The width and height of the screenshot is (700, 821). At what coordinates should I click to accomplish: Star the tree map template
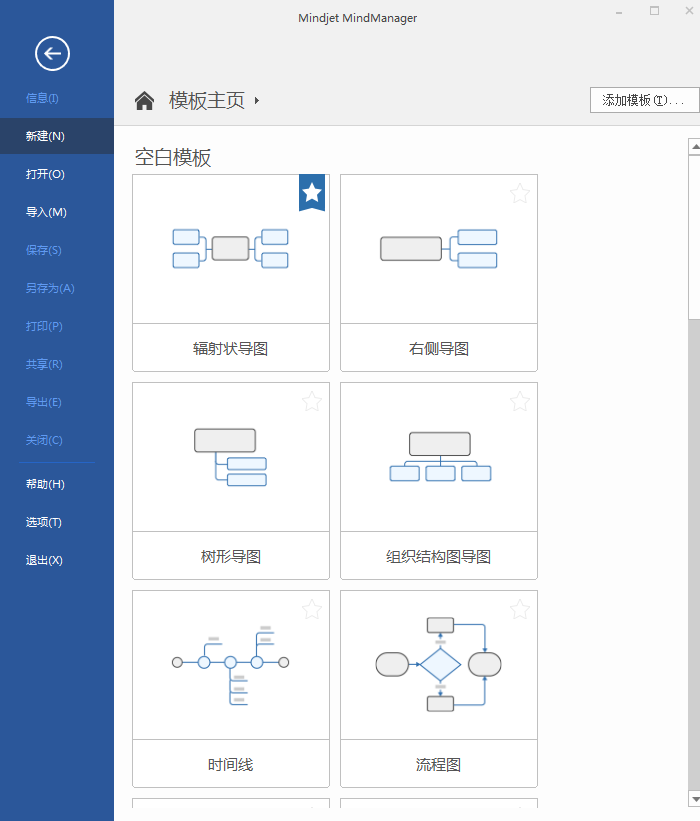[x=312, y=402]
